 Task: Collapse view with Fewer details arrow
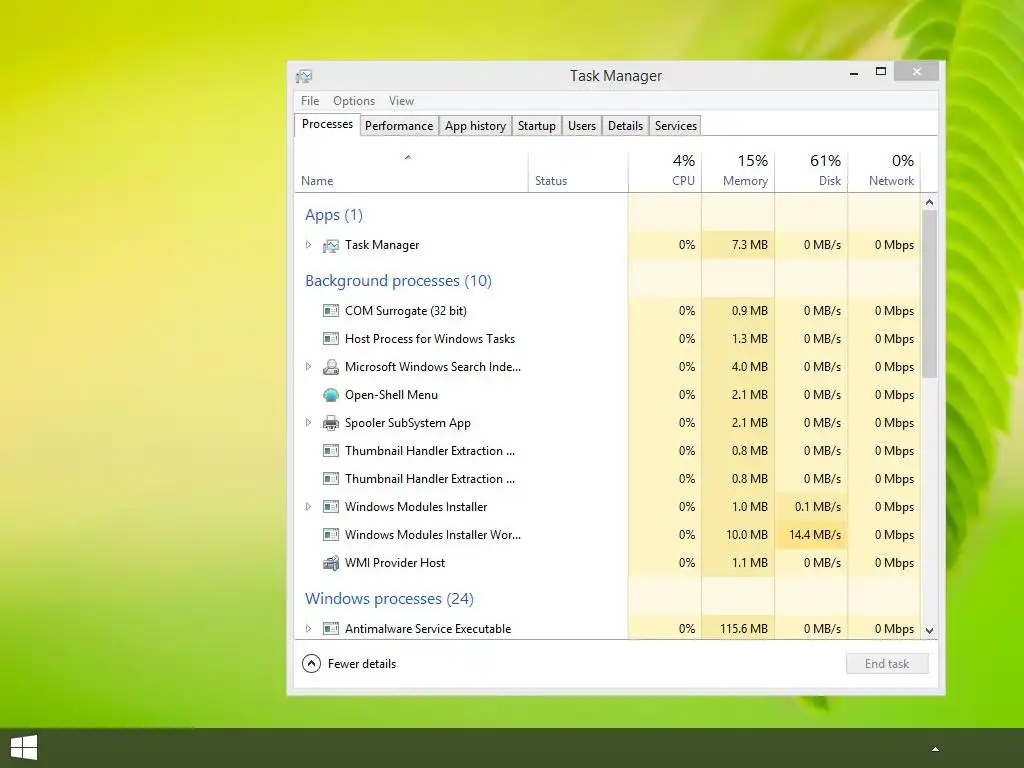(x=312, y=664)
